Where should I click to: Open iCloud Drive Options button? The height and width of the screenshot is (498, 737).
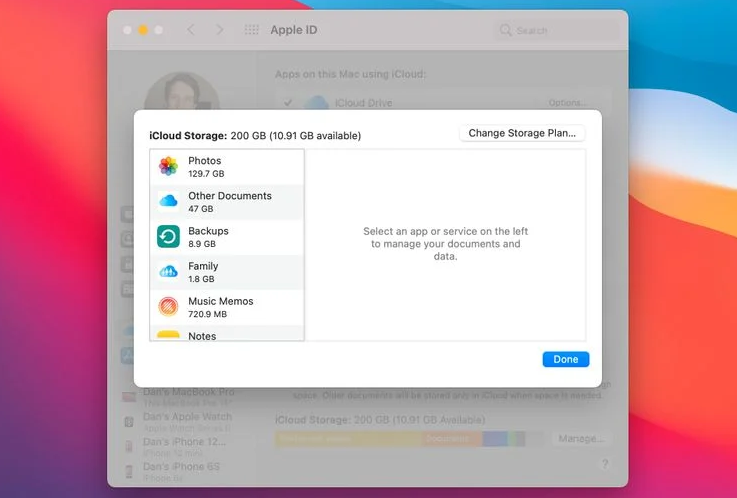tap(566, 103)
